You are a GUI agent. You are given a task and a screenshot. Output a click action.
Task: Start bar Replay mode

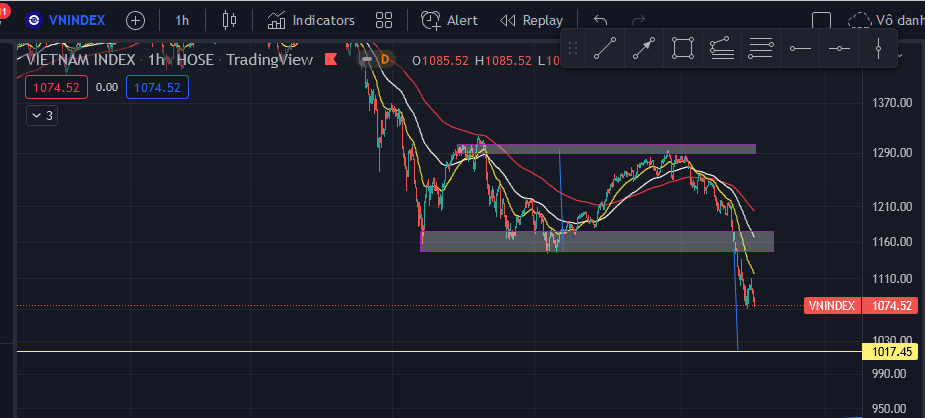click(532, 21)
